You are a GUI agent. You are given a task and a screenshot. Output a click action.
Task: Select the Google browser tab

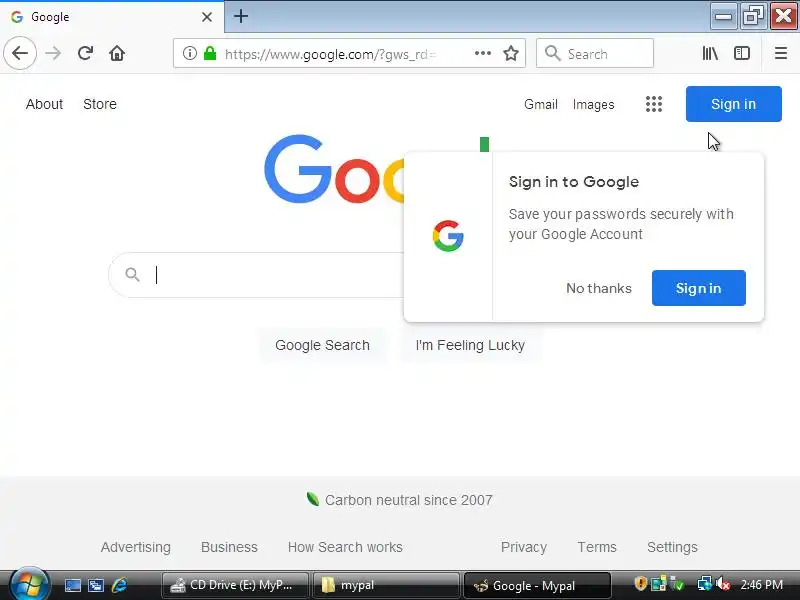[112, 17]
